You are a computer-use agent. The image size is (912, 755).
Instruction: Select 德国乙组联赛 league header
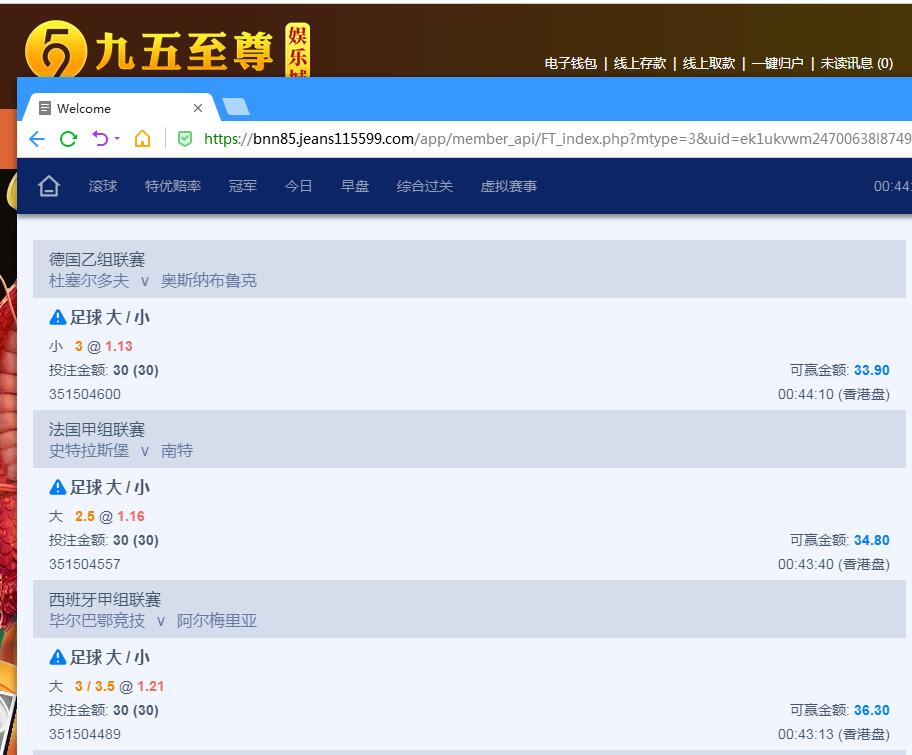point(97,259)
